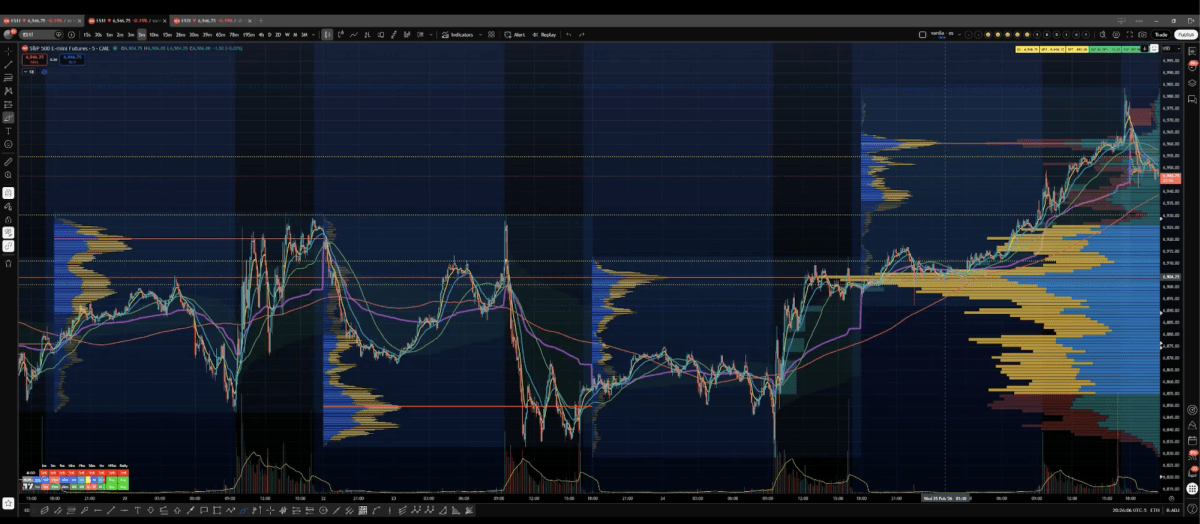Select the Text tool in left toolbar
Screen dimensions: 1200x524
(8, 131)
